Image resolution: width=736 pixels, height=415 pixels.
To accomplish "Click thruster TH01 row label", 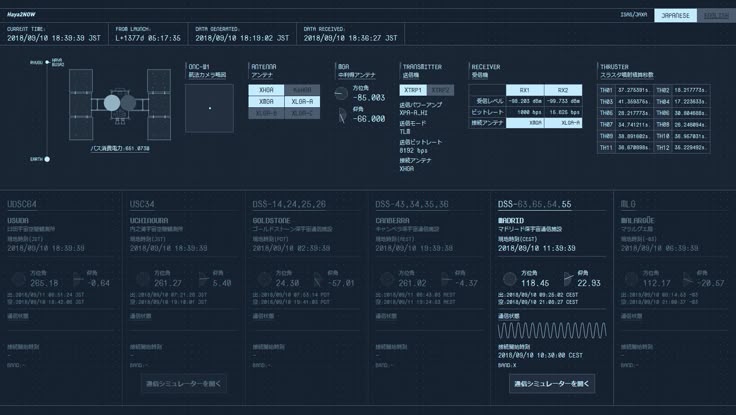I will click(x=606, y=90).
